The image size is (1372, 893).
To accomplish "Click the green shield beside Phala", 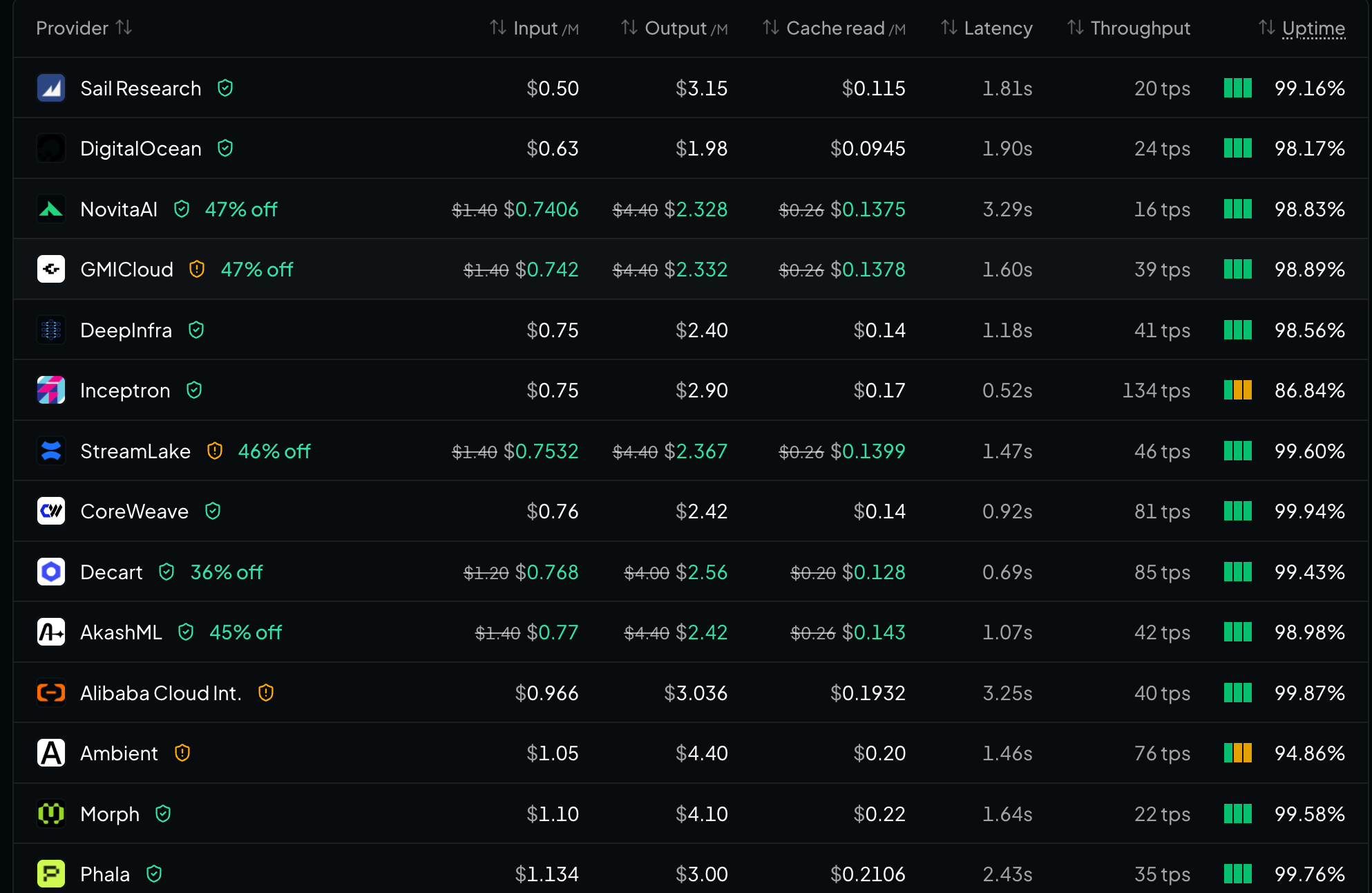I will tap(154, 874).
